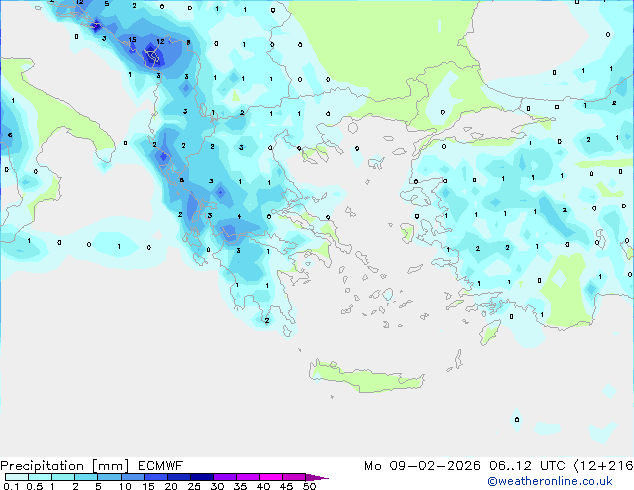
Task: Click the 15–20 mm legend swatch
Action: point(155,477)
